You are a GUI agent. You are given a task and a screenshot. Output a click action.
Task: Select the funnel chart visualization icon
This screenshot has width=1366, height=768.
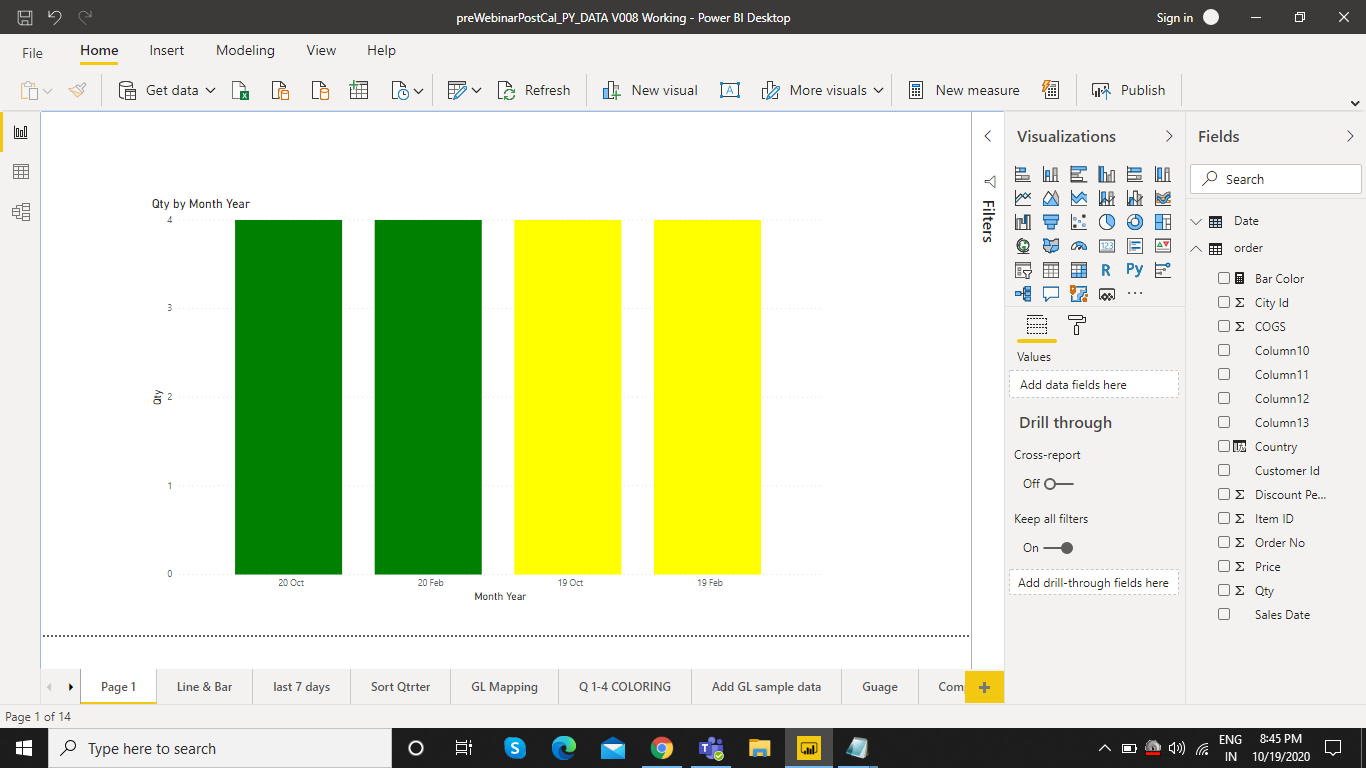pos(1050,222)
